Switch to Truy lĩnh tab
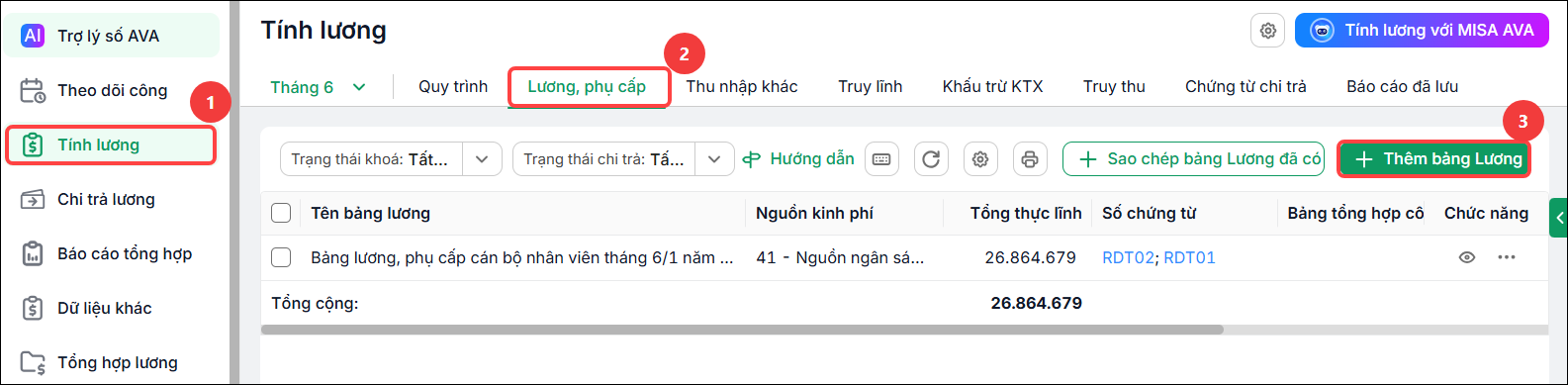The height and width of the screenshot is (385, 1568). (x=871, y=87)
